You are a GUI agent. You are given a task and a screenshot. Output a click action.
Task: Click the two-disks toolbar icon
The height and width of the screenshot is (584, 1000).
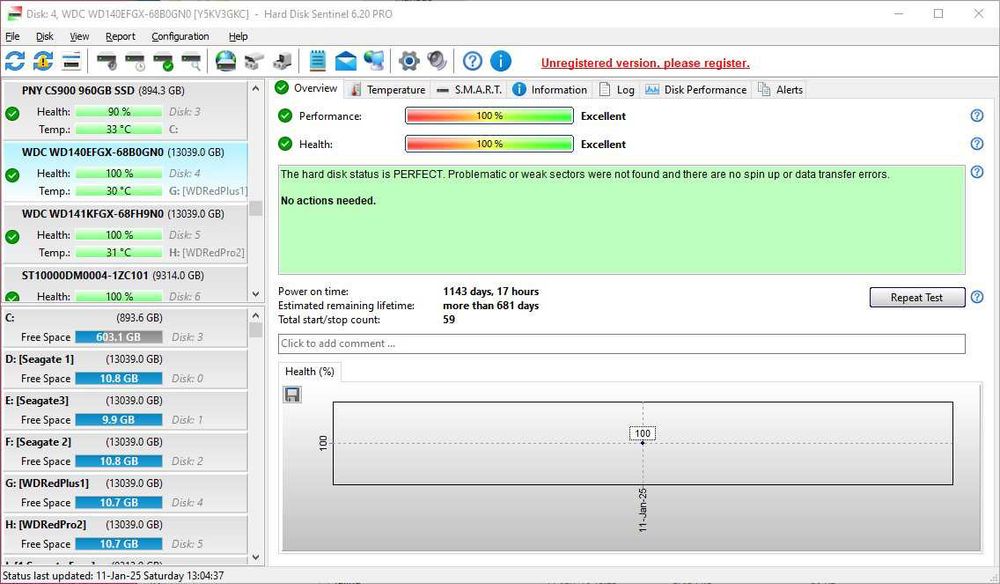pos(254,61)
